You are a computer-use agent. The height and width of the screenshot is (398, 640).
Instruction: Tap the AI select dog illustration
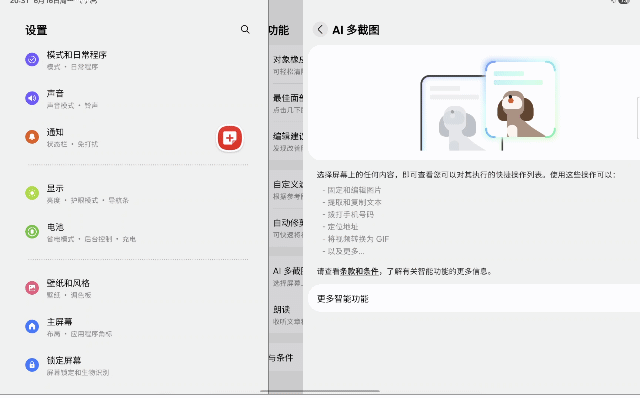tap(488, 105)
